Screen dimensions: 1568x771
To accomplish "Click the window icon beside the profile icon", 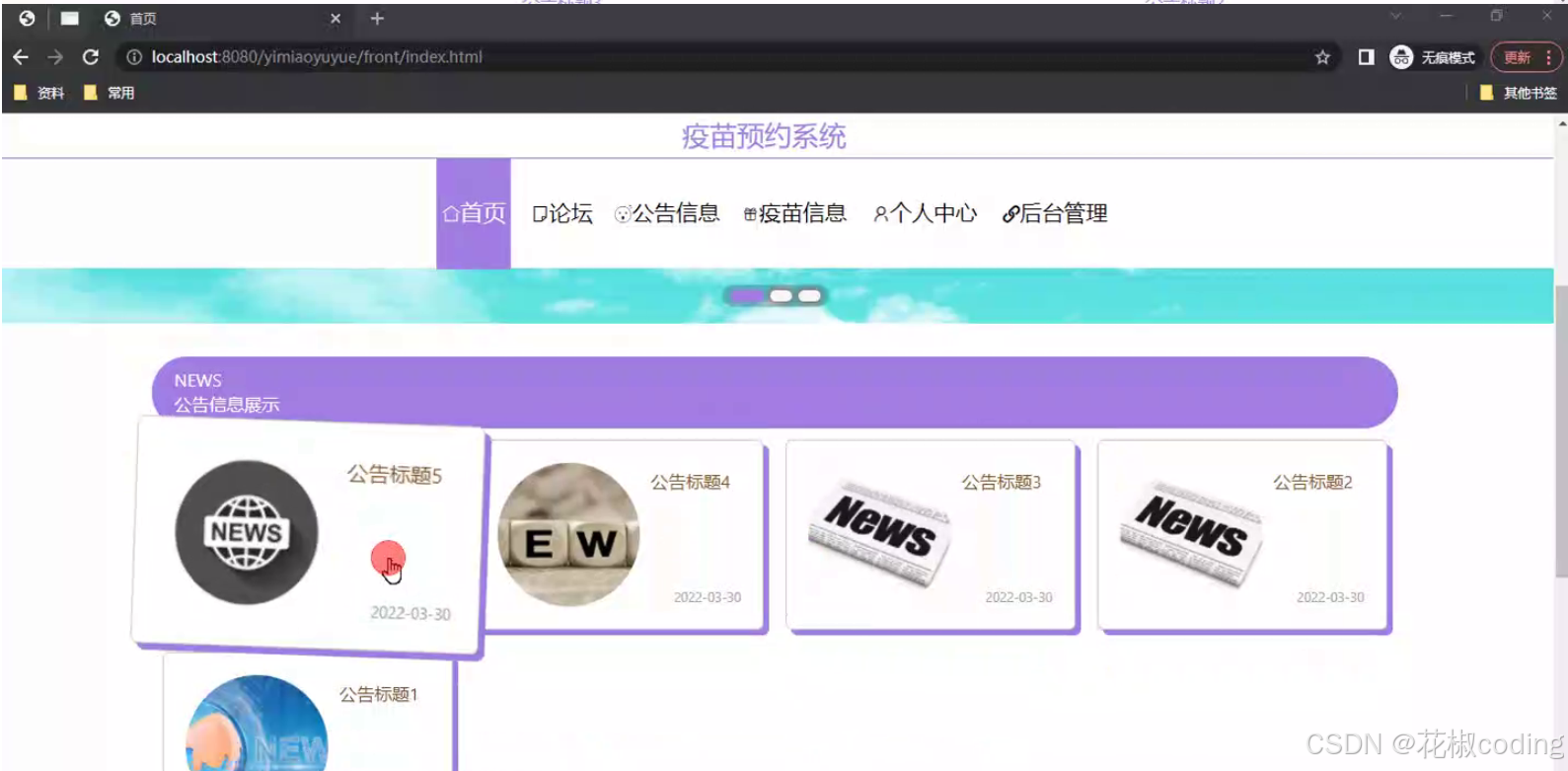I will [x=70, y=18].
